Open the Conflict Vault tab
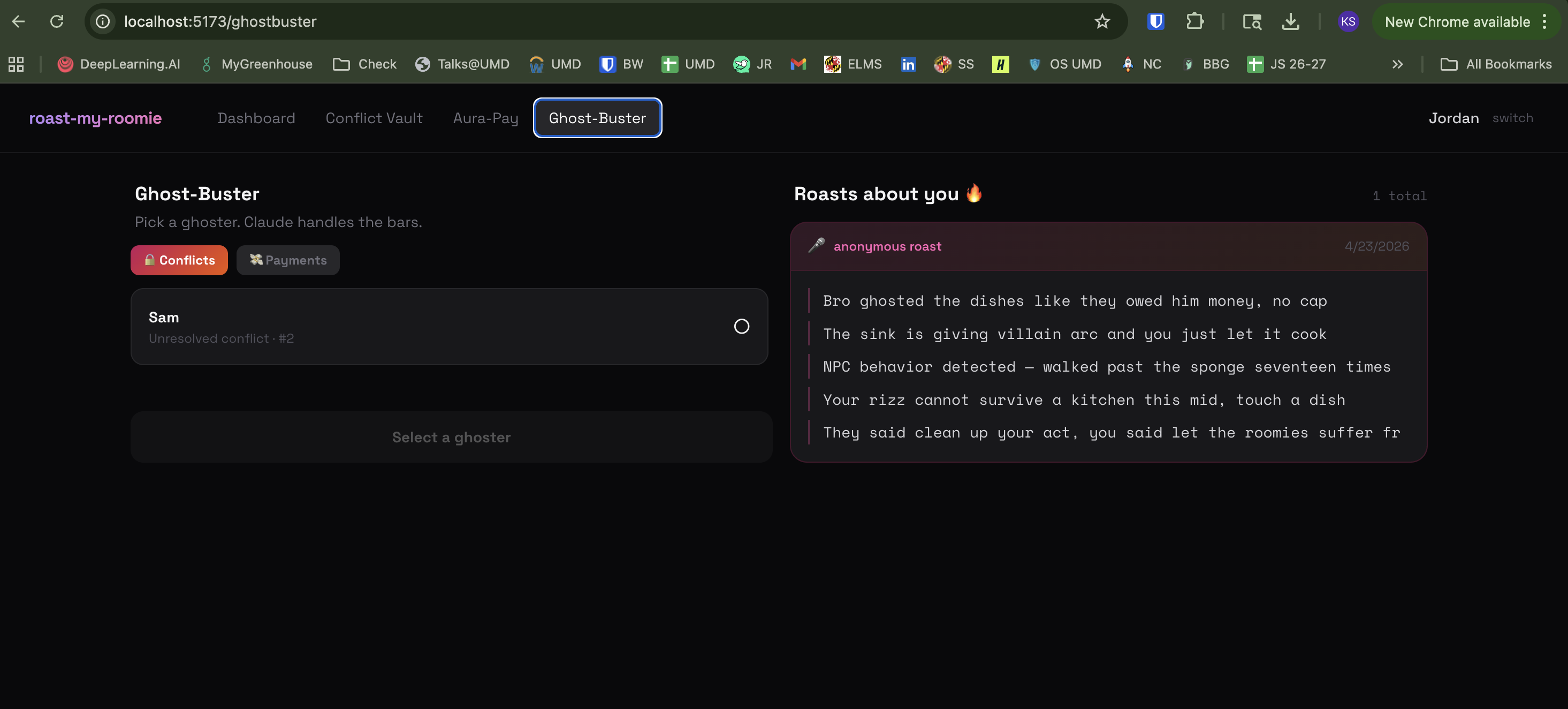The width and height of the screenshot is (1568, 709). coord(374,118)
